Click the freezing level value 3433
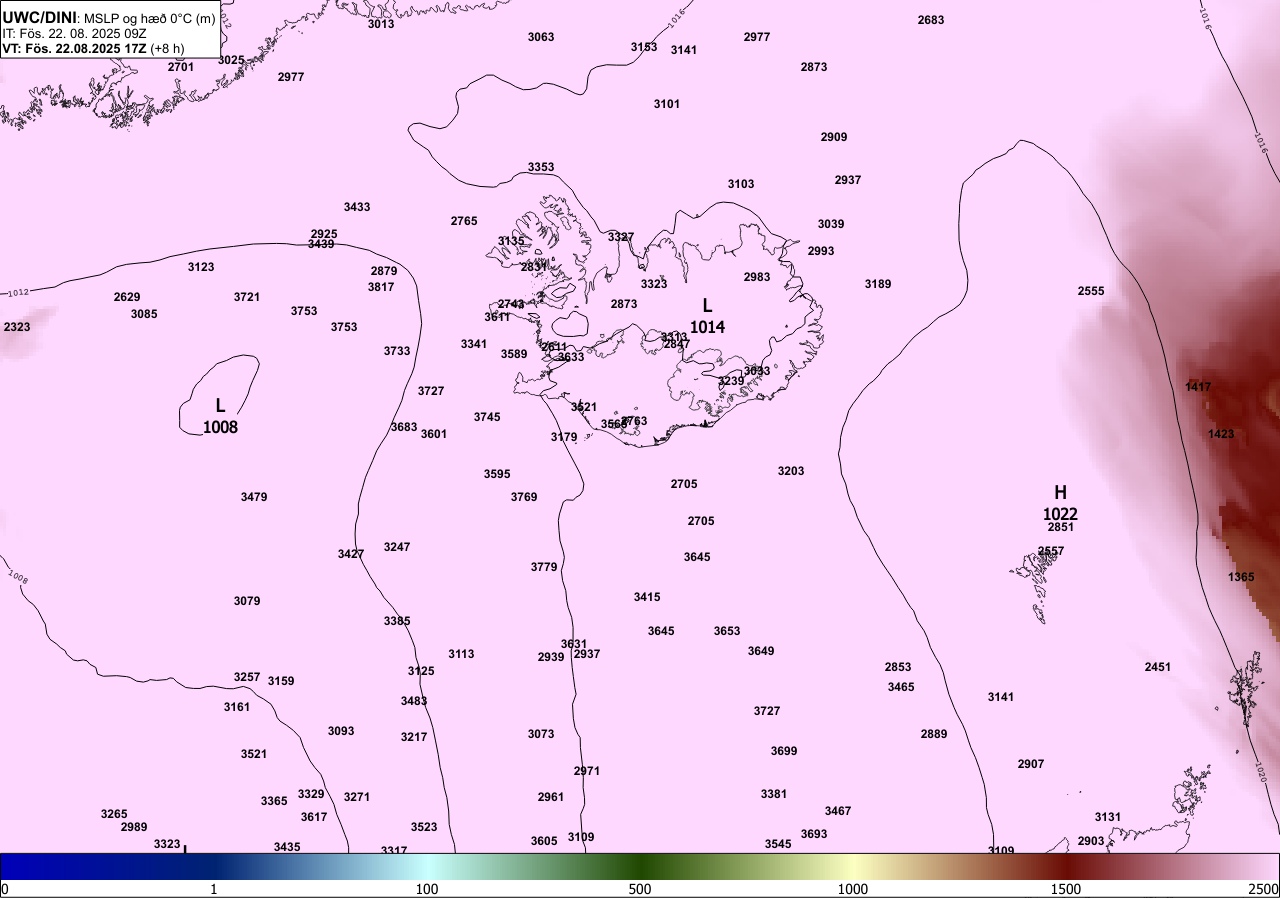Viewport: 1280px width, 898px height. 357,207
